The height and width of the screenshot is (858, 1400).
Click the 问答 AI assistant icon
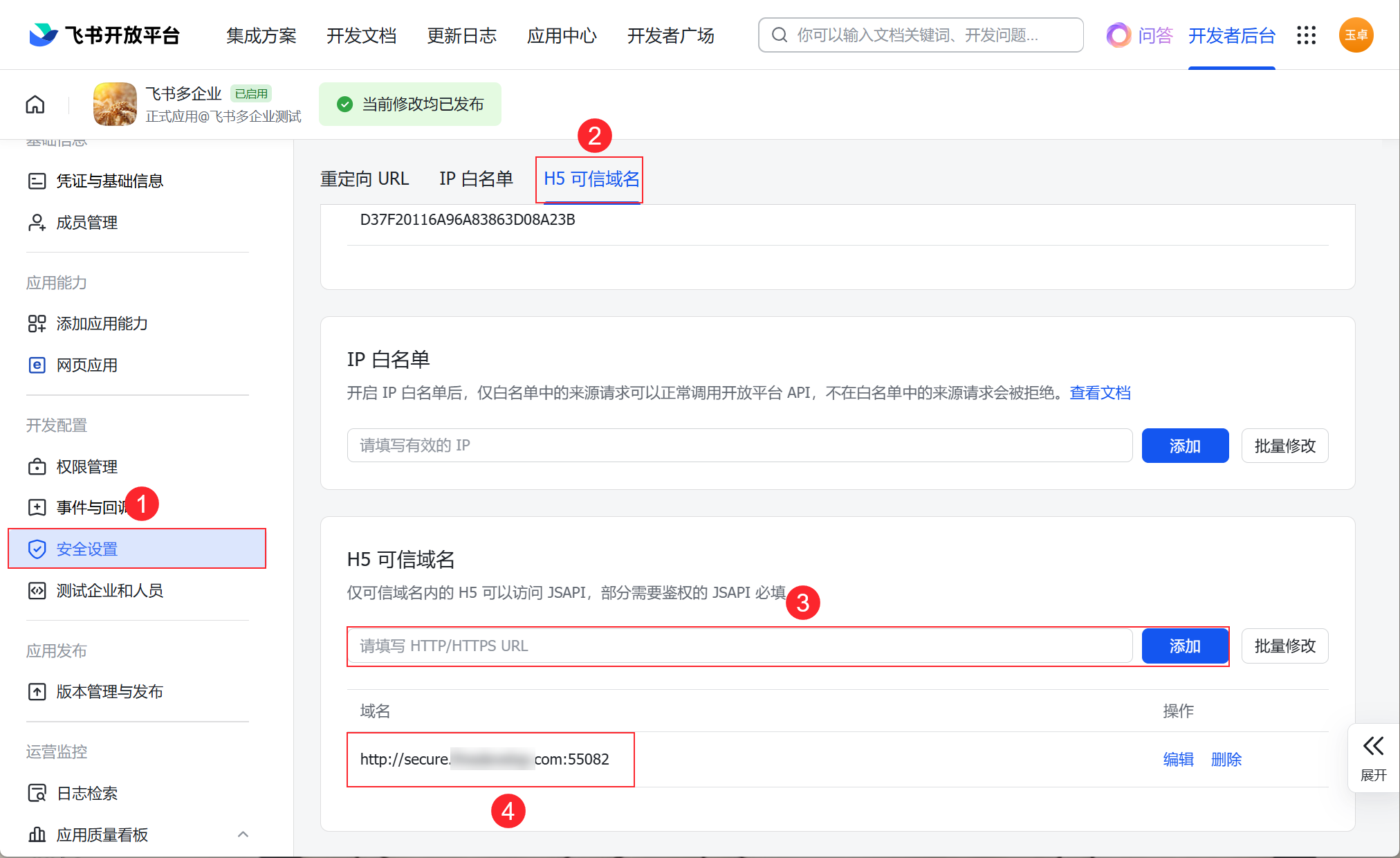coord(1118,35)
